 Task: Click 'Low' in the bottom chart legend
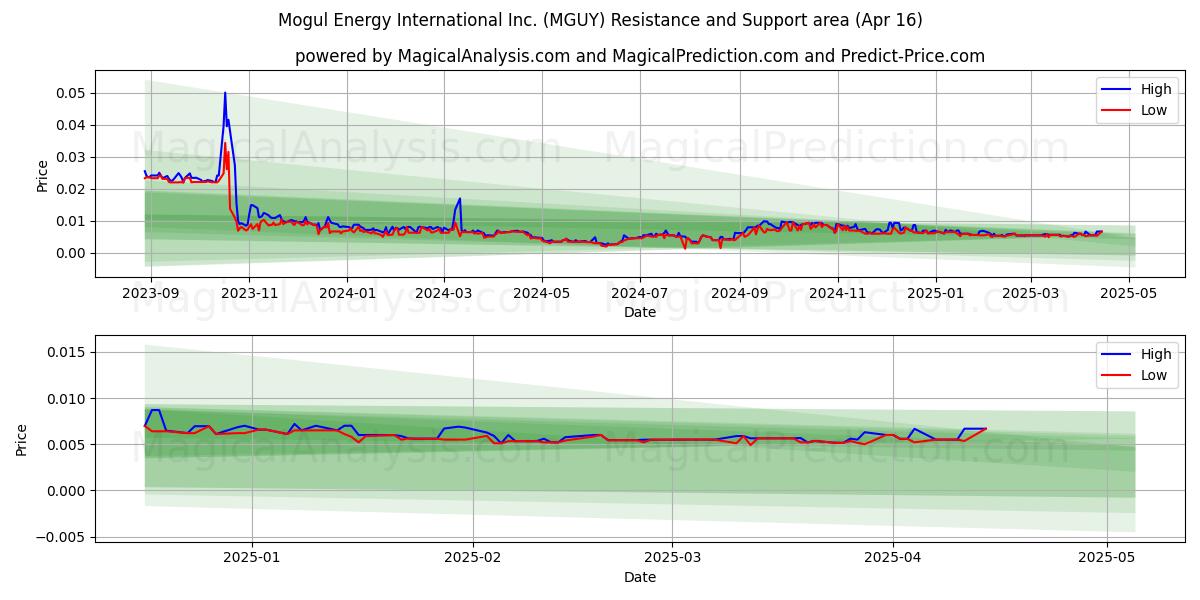click(1154, 375)
